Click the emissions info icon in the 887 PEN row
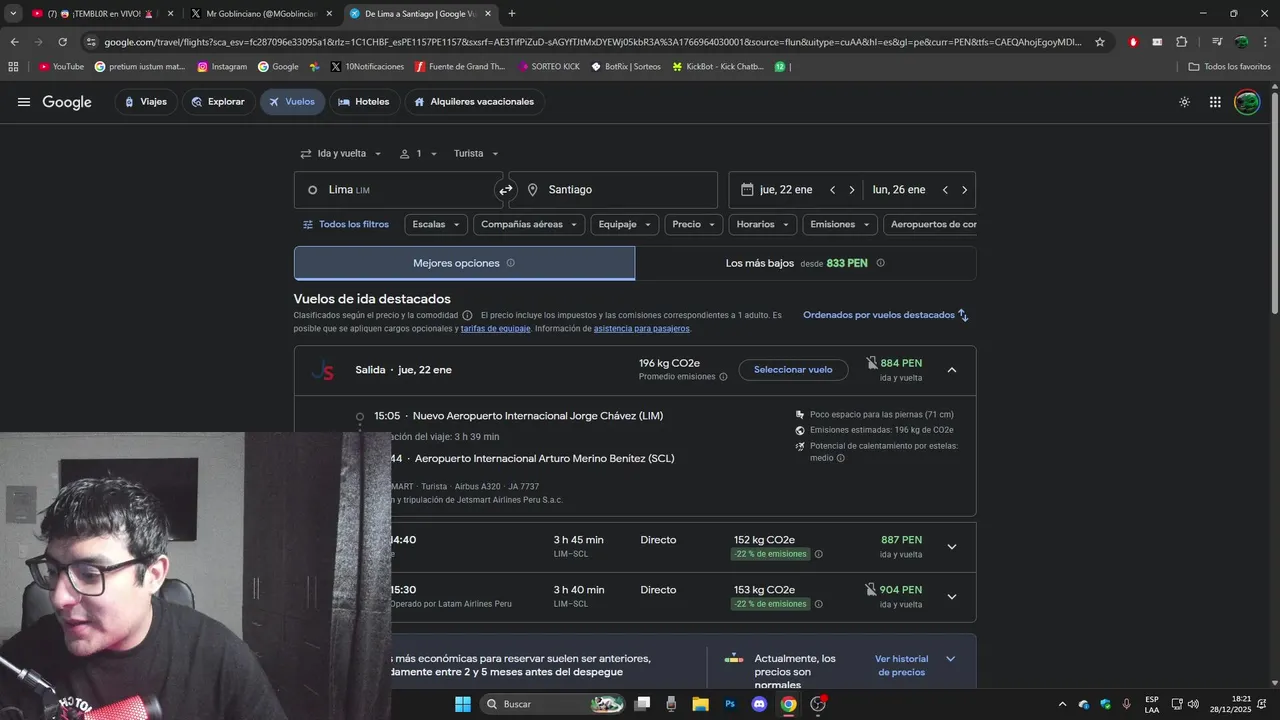This screenshot has width=1280, height=720. coord(818,554)
